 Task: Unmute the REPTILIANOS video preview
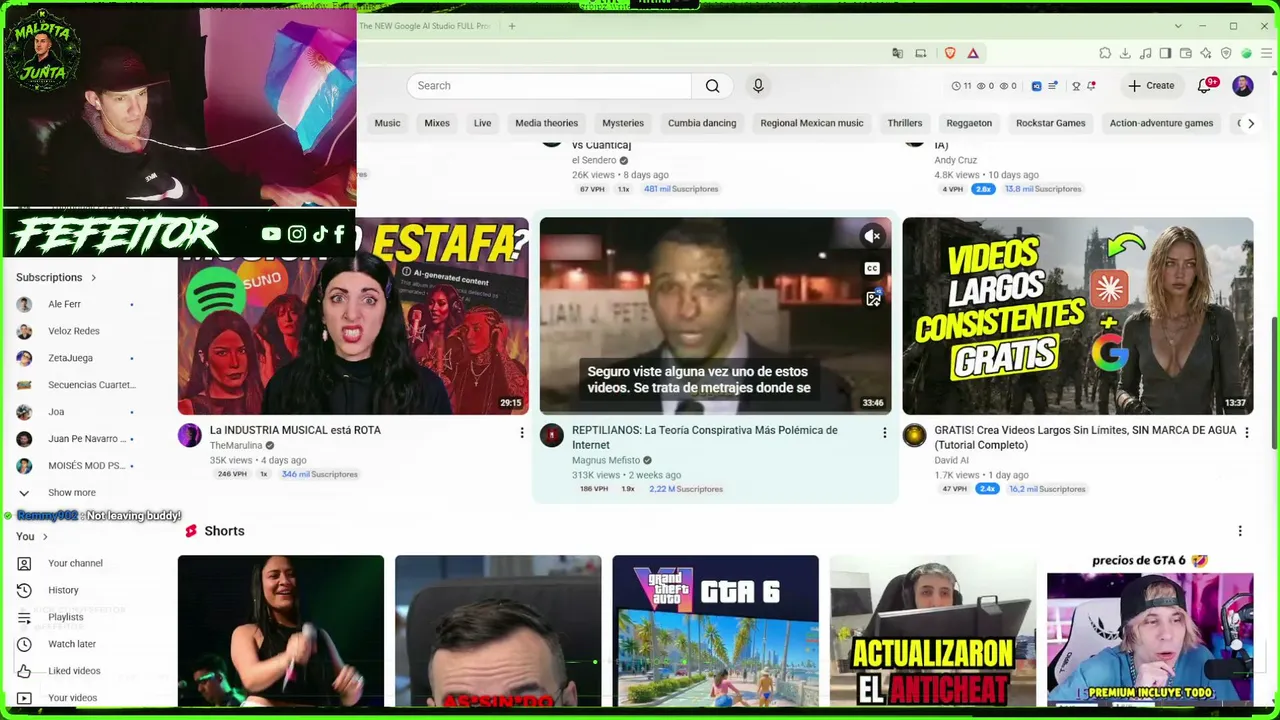point(872,236)
